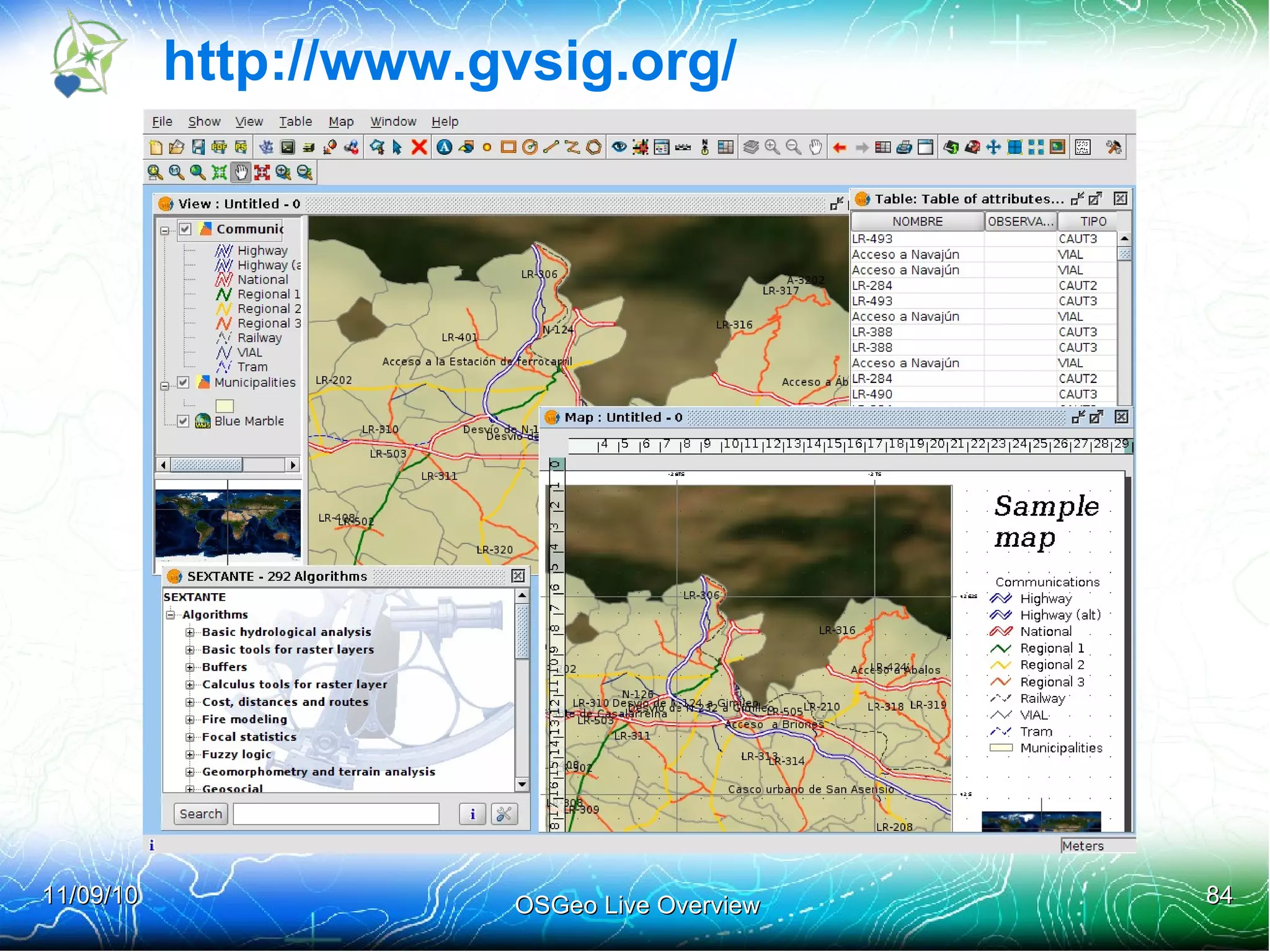This screenshot has width=1270, height=952.
Task: Open the Help menu
Action: point(445,121)
